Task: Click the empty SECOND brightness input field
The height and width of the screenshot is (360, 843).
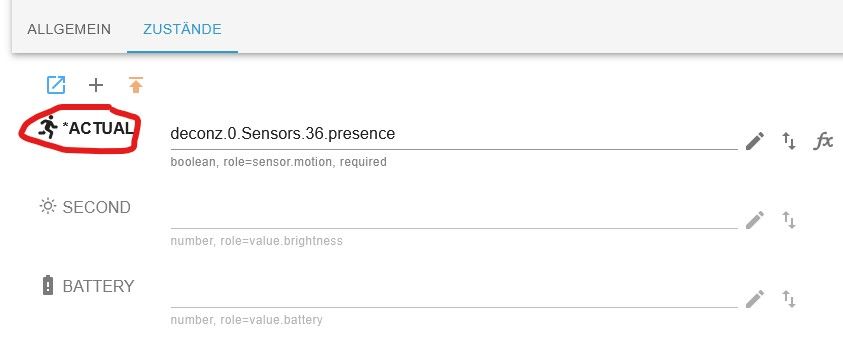Action: (x=454, y=214)
